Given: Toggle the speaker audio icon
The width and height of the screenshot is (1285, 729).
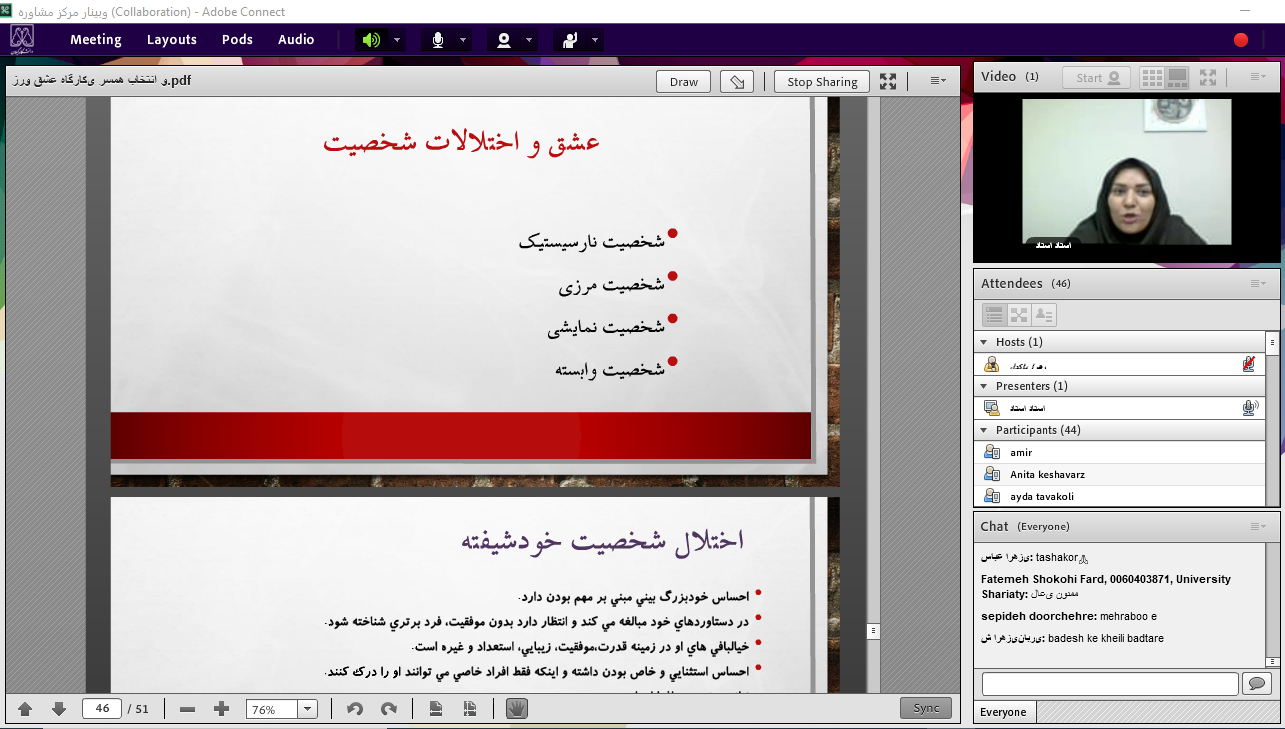Looking at the screenshot, I should [x=371, y=40].
